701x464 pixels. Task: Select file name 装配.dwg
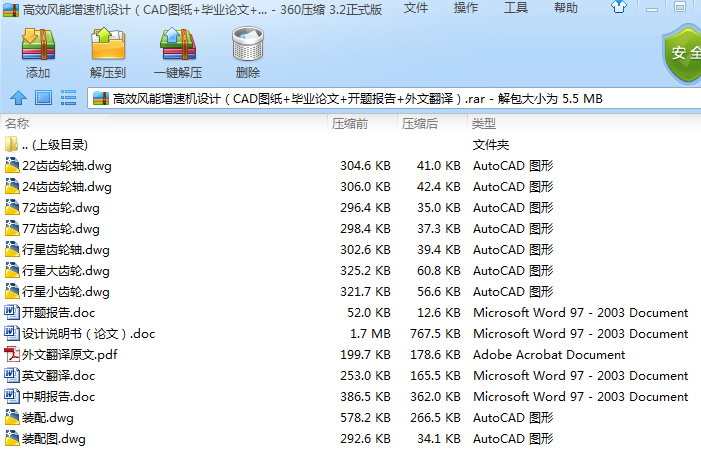(x=48, y=418)
